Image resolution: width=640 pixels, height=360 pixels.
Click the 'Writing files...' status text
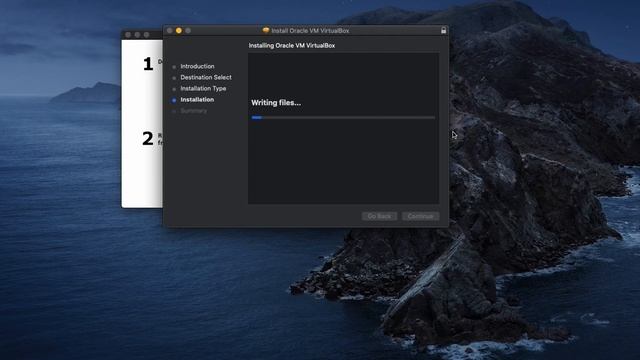tap(276, 103)
